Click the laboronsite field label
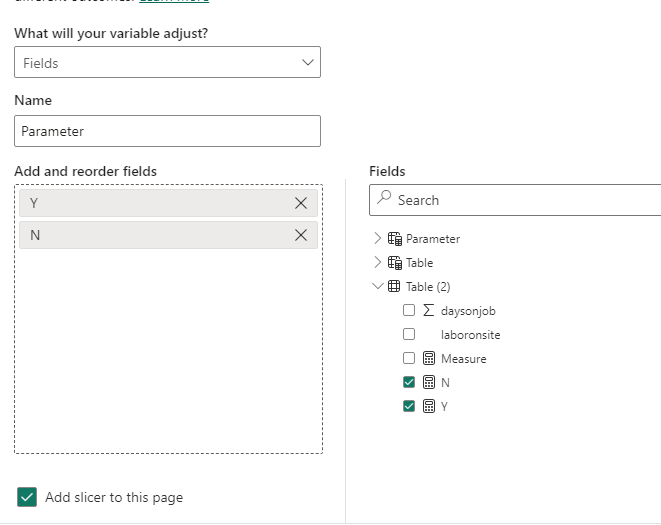661x525 pixels. point(471,335)
